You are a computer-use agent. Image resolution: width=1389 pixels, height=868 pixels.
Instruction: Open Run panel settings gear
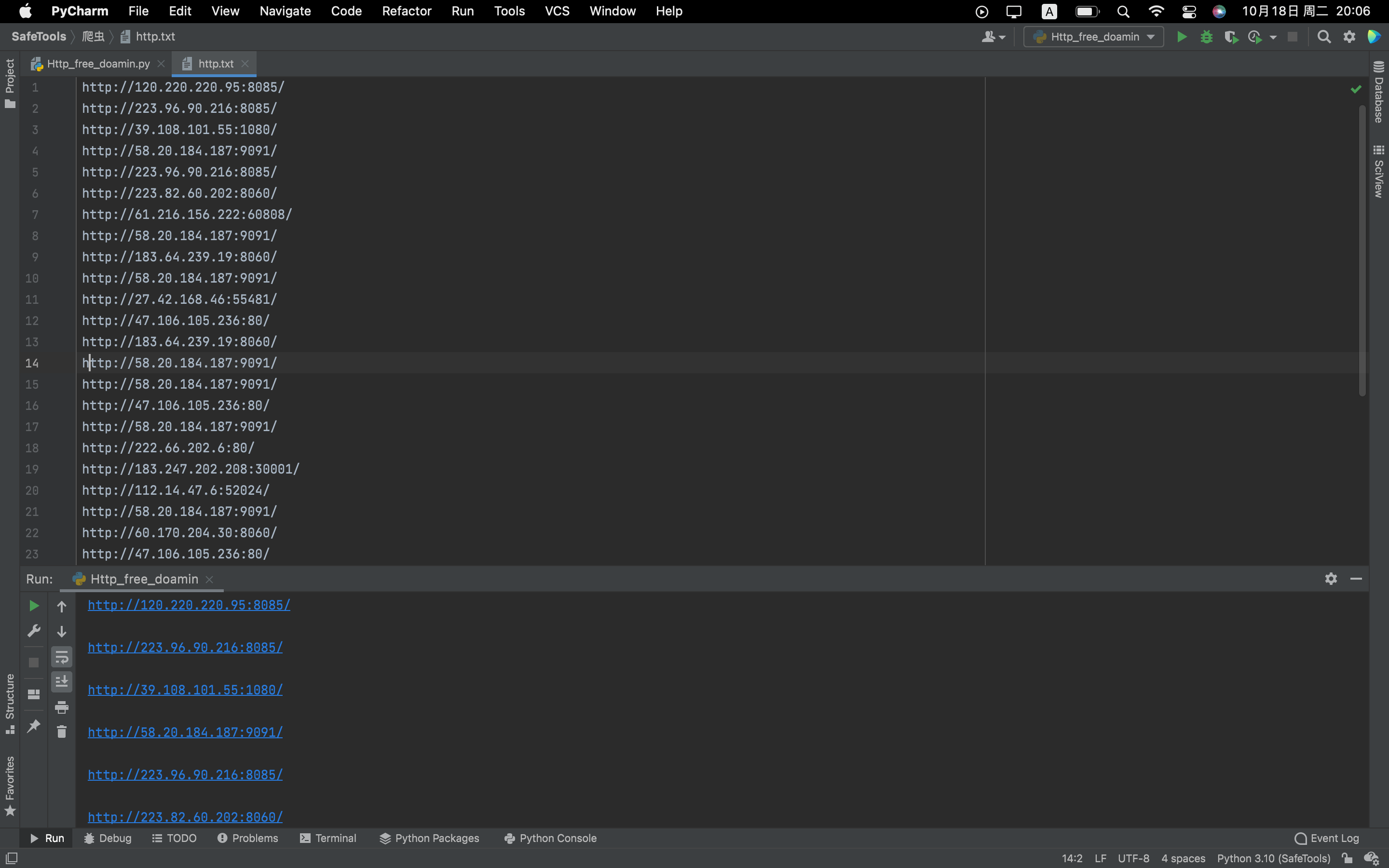tap(1331, 579)
